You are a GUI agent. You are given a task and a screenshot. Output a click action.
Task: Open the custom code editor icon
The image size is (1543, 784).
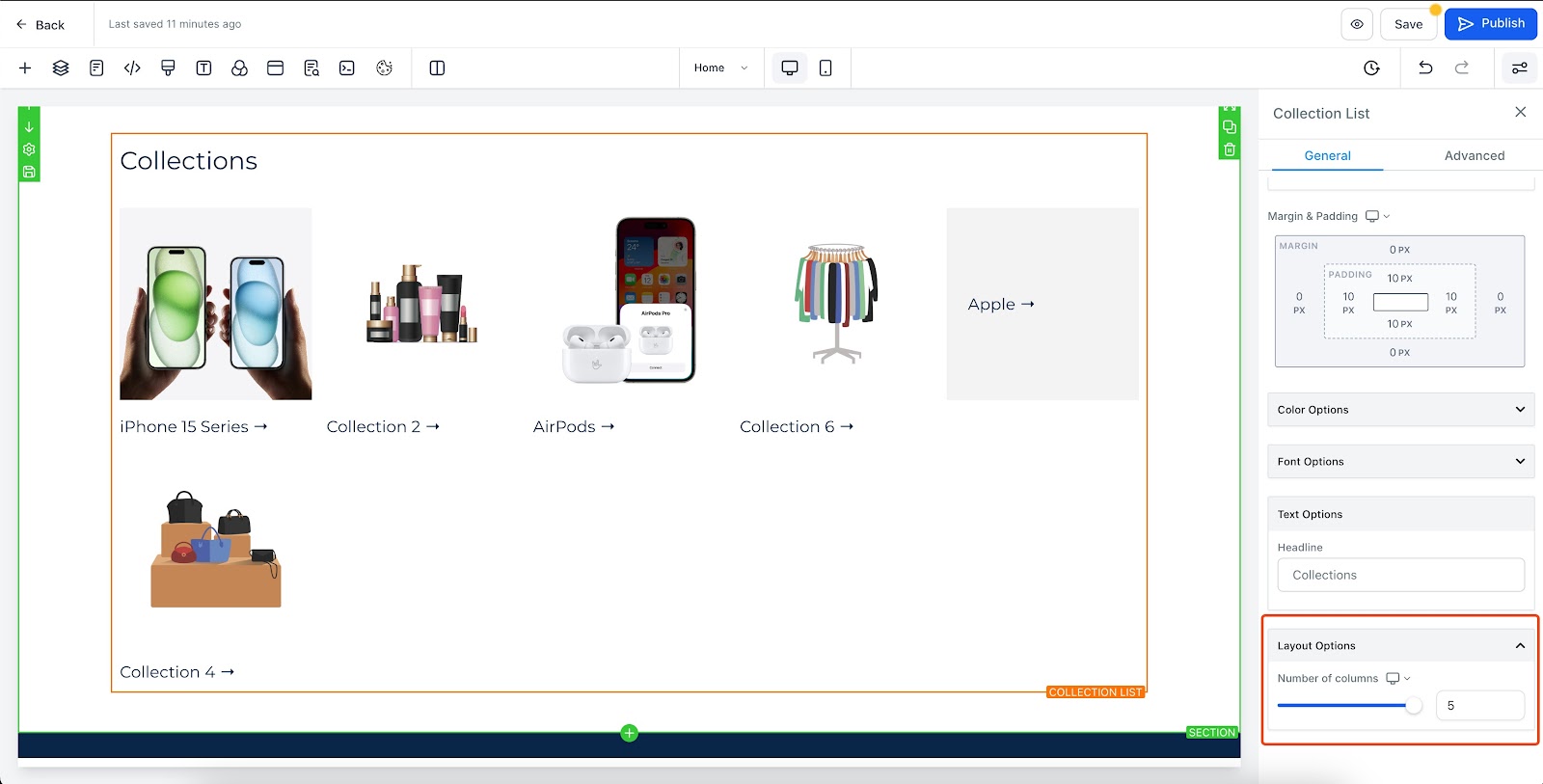coord(132,68)
